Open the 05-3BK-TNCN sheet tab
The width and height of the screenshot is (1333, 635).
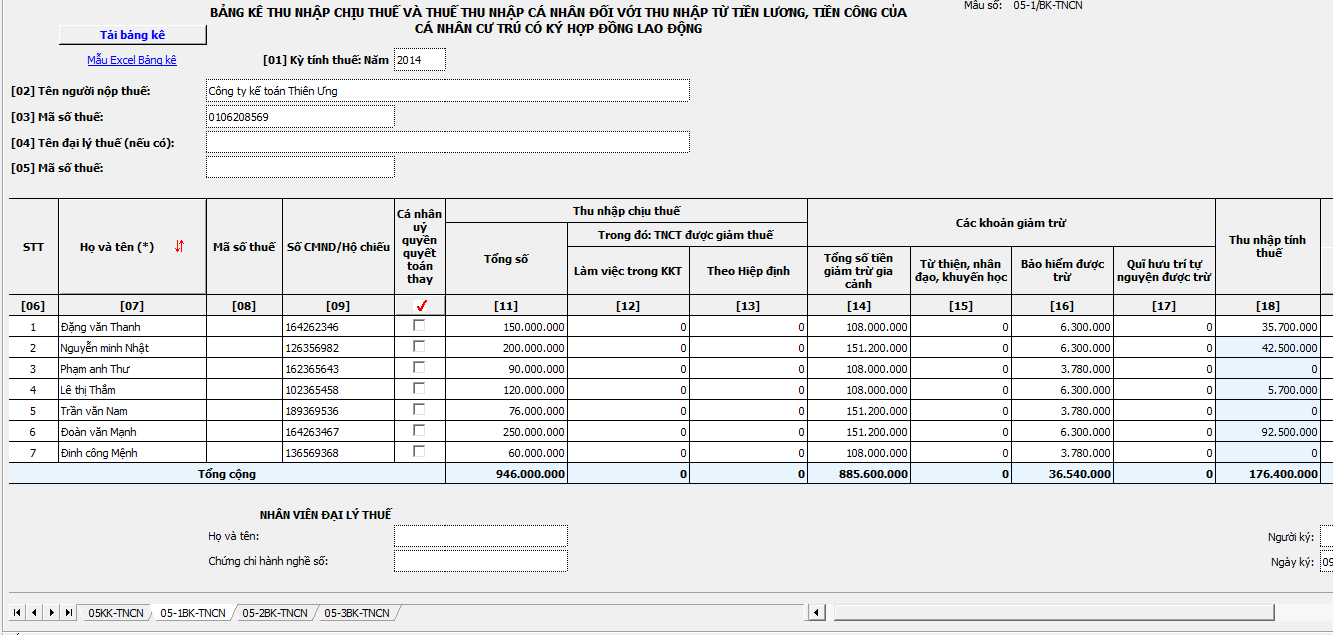[356, 613]
